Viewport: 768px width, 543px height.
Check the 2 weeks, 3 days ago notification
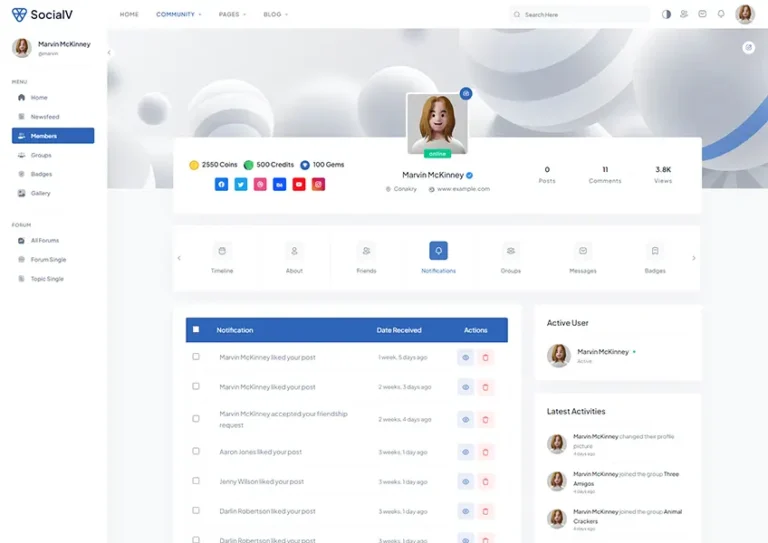click(x=196, y=386)
